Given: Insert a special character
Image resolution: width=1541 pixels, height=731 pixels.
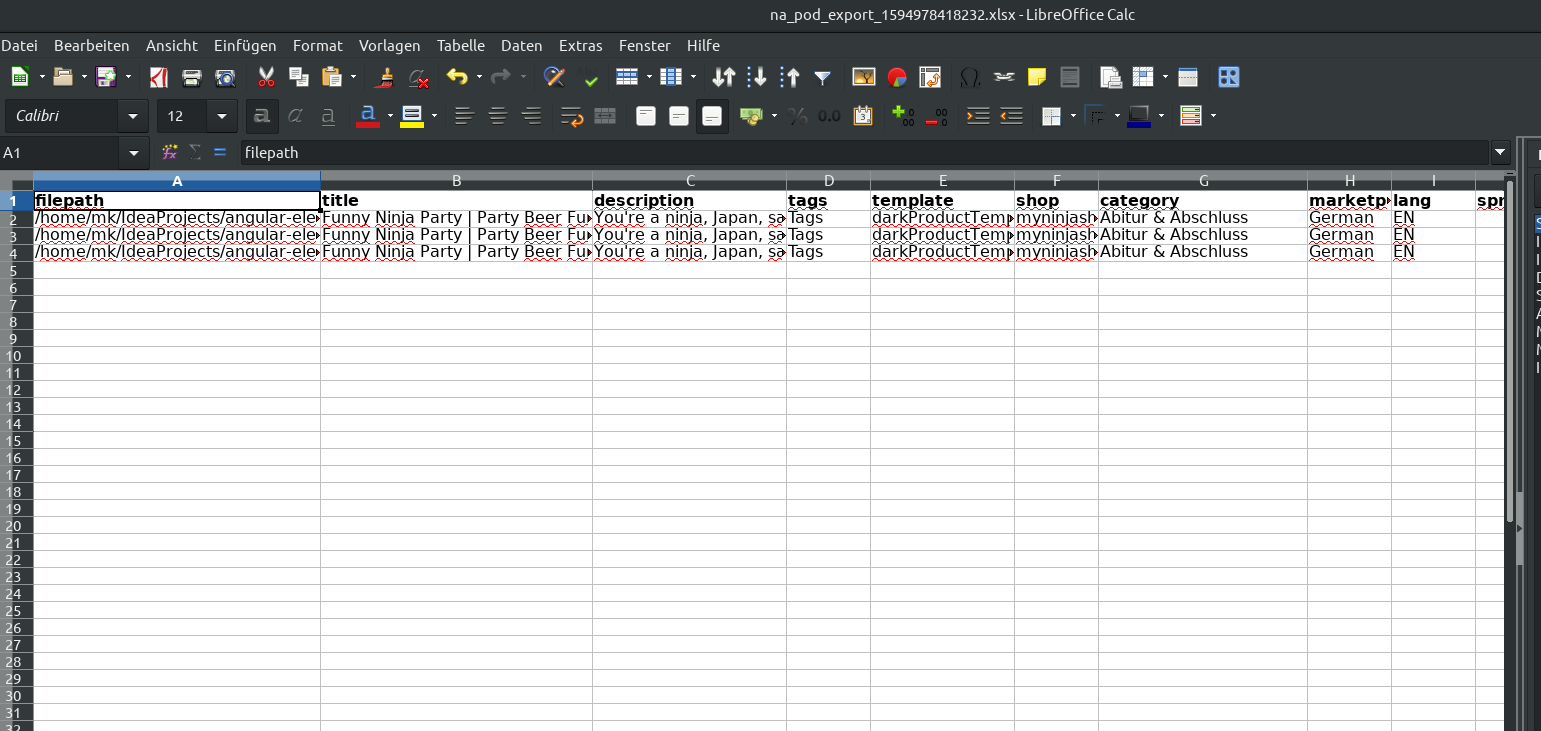Looking at the screenshot, I should pos(970,77).
